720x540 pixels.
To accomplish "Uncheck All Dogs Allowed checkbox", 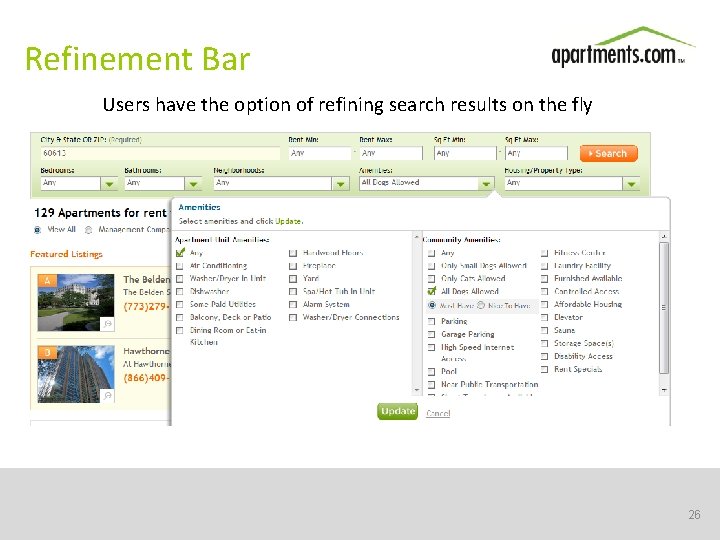I will [431, 291].
